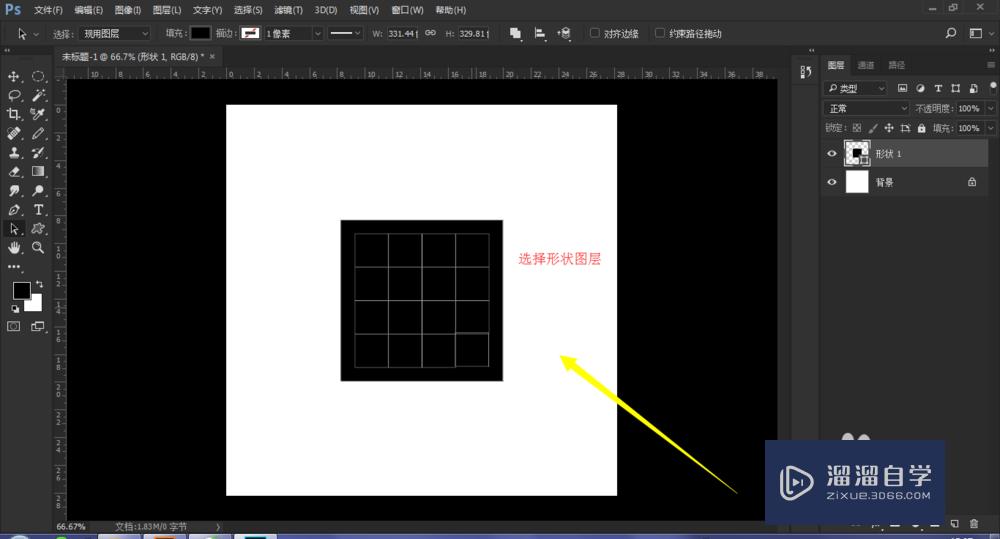Viewport: 1000px width, 539px height.
Task: Select the Move tool
Action: click(13, 77)
